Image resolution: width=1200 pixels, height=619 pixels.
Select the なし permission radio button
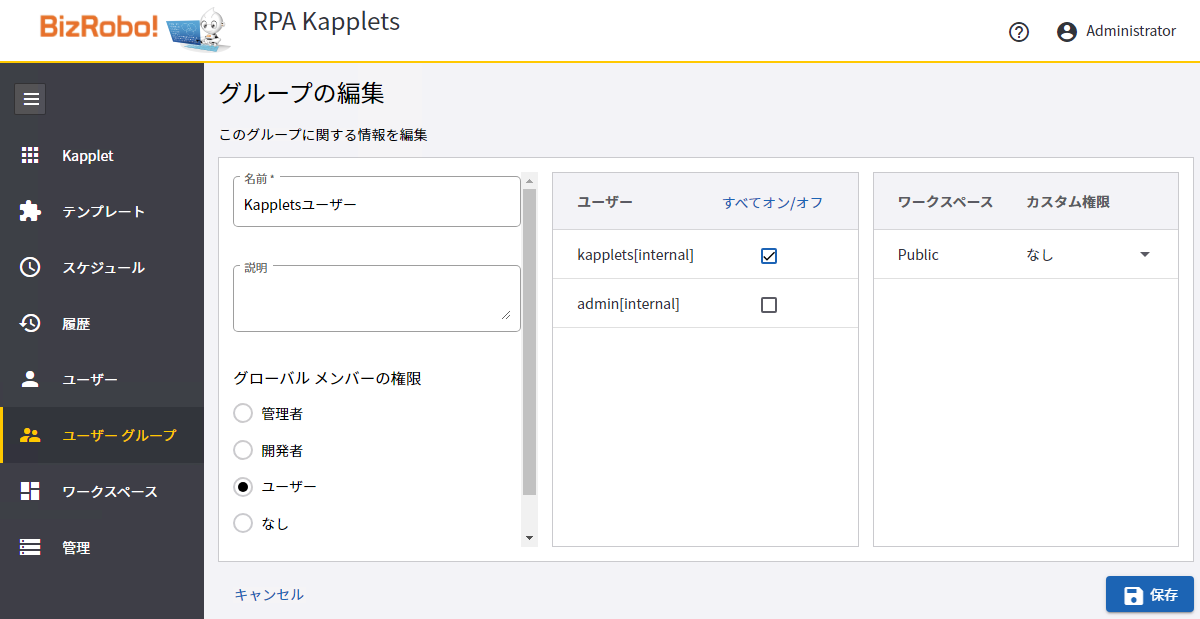click(243, 523)
